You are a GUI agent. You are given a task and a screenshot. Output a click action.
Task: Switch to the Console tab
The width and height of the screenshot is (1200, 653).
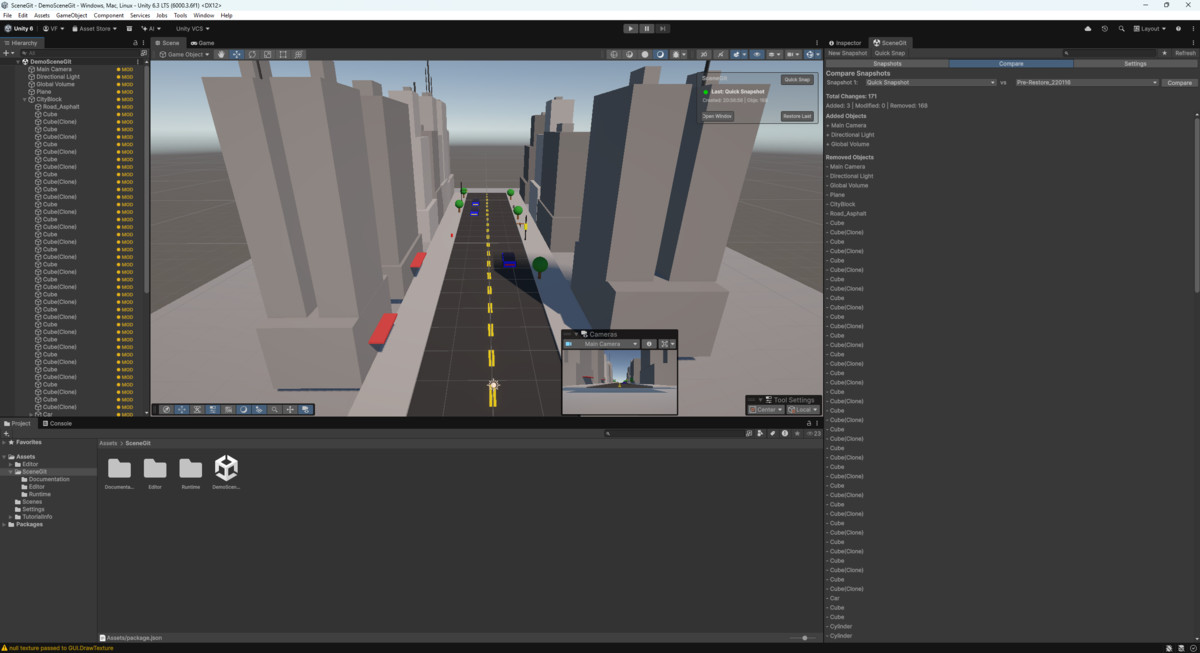coord(57,423)
